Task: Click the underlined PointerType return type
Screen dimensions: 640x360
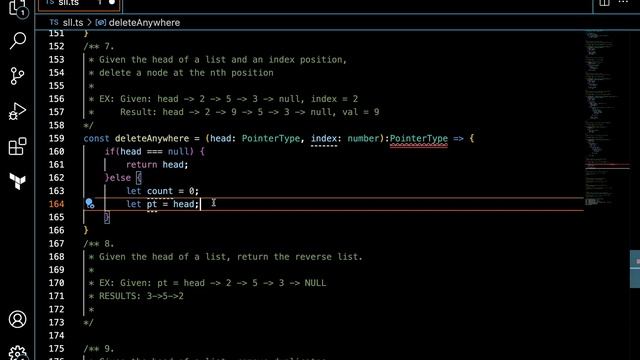Action: tap(419, 138)
